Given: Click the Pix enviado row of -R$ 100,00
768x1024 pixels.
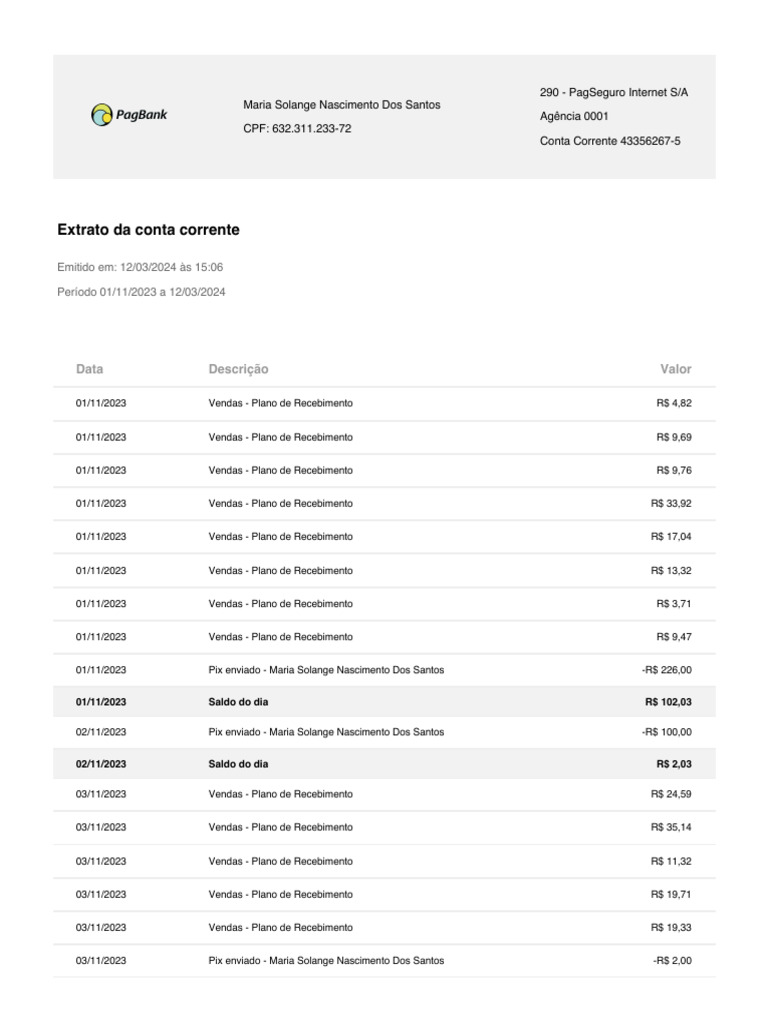Looking at the screenshot, I should point(384,732).
